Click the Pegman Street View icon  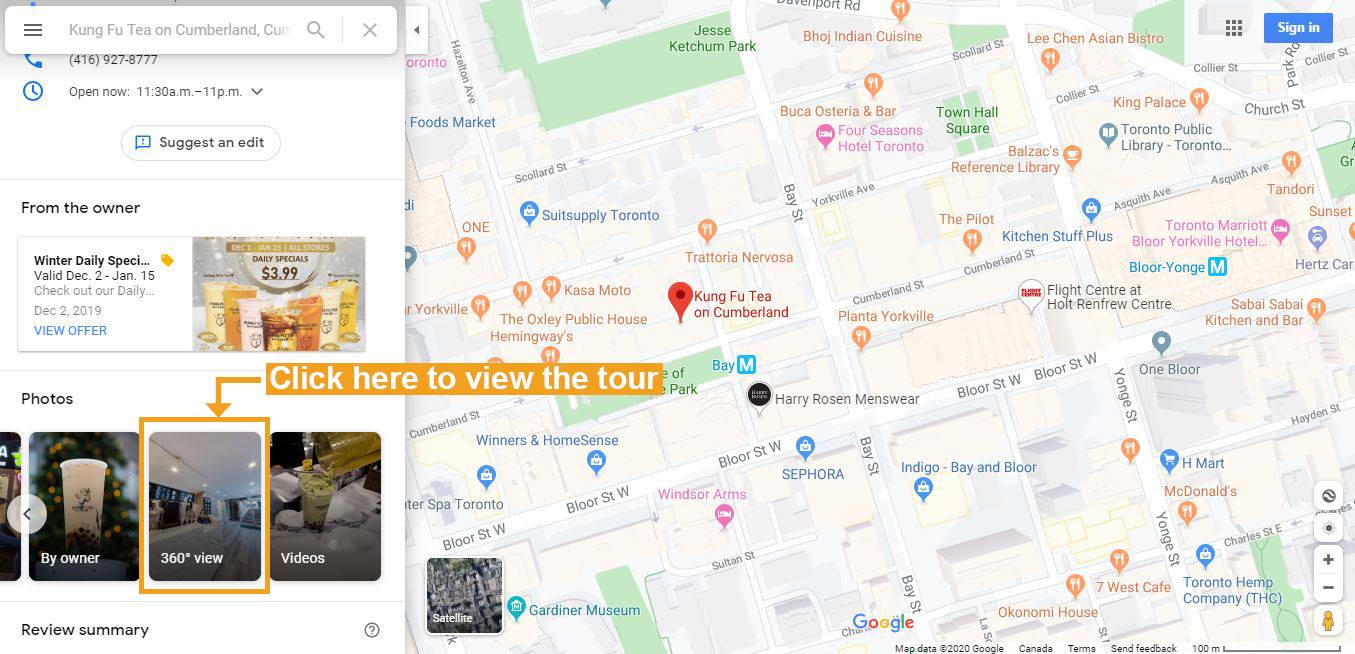1328,621
